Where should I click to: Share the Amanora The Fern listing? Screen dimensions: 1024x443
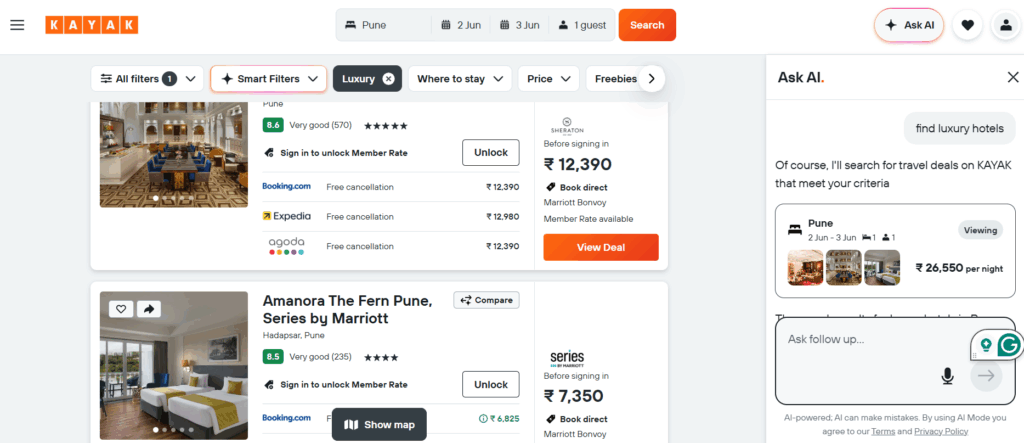pyautogui.click(x=149, y=308)
